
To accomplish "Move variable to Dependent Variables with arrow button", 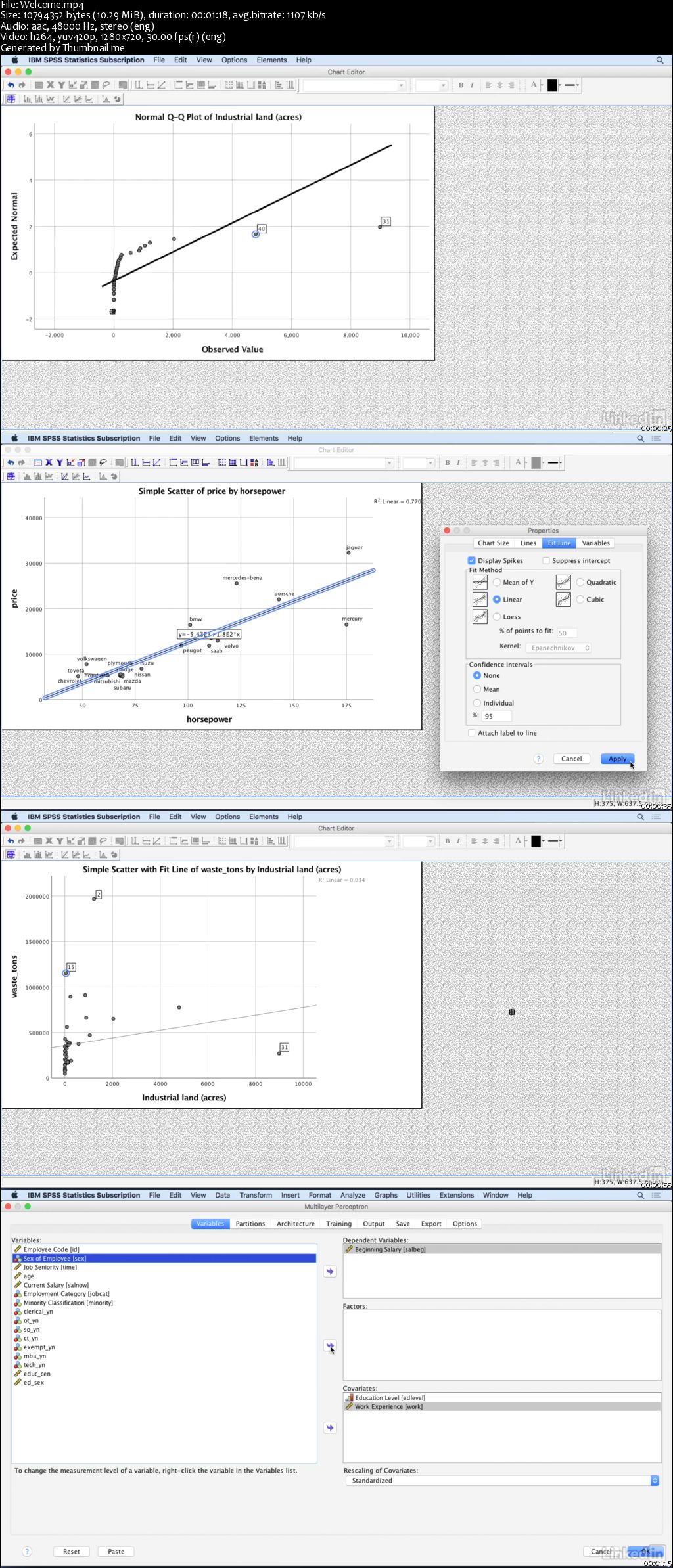I will click(330, 1272).
